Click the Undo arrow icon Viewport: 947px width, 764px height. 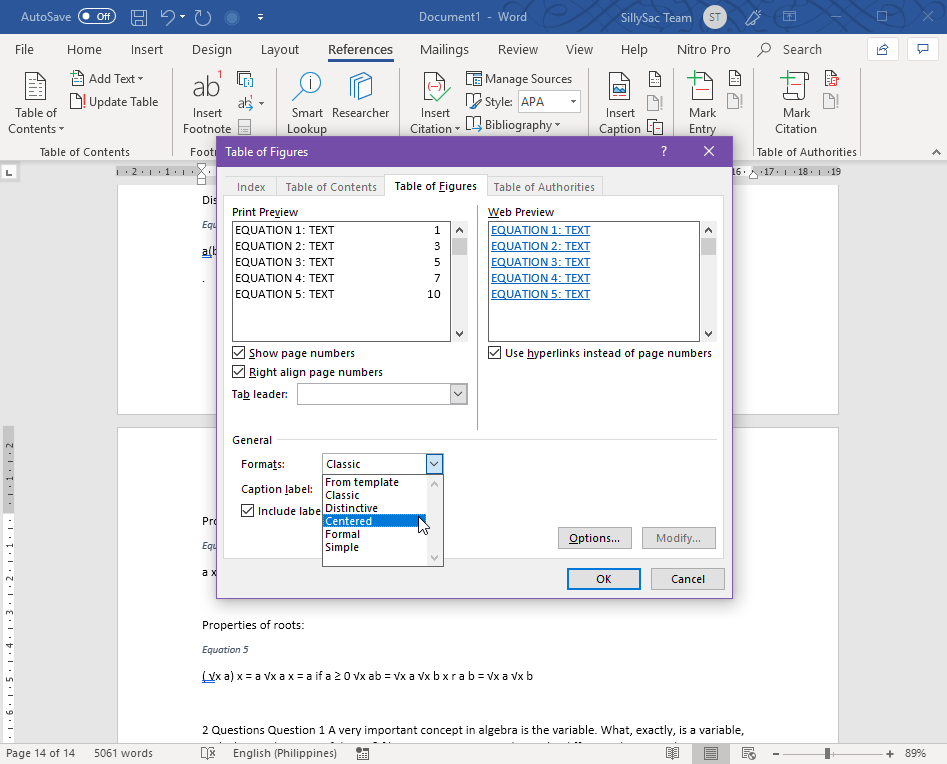[167, 17]
